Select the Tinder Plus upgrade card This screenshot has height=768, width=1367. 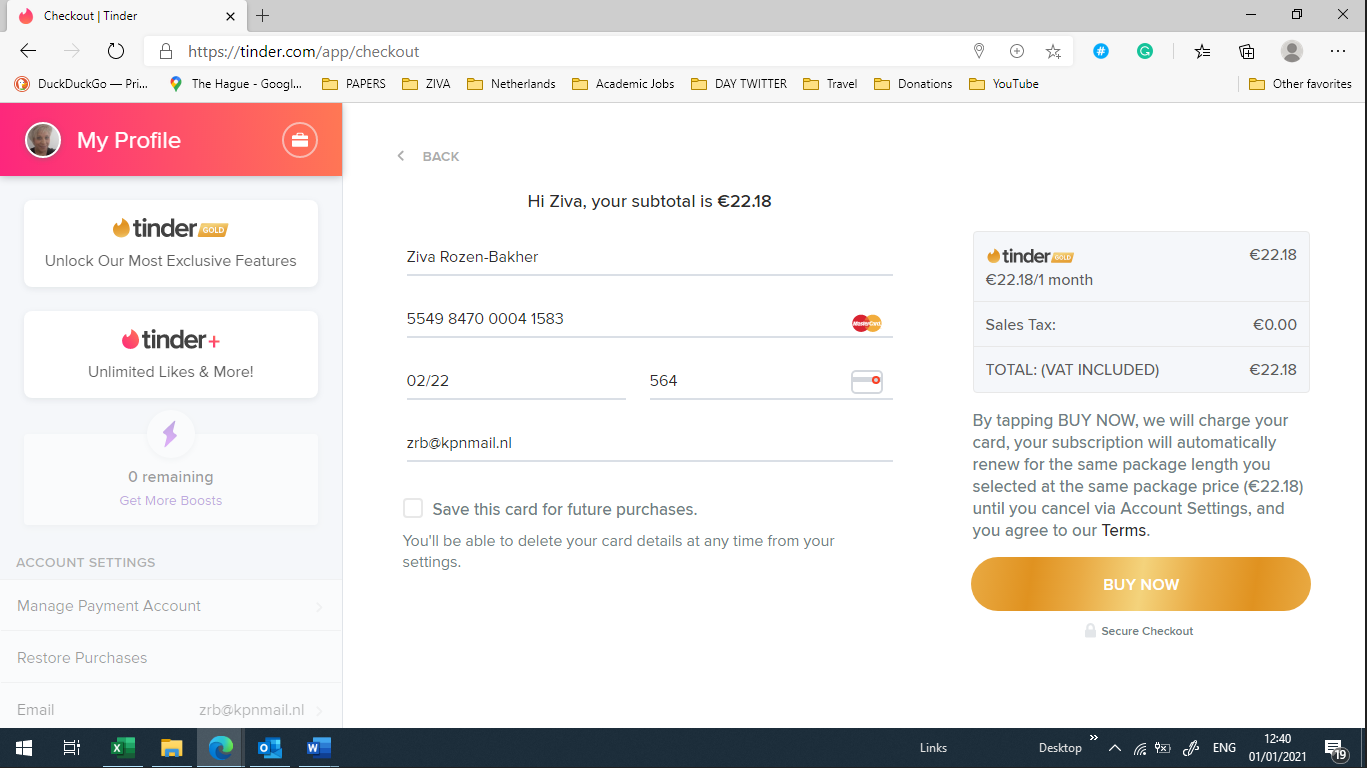(171, 354)
